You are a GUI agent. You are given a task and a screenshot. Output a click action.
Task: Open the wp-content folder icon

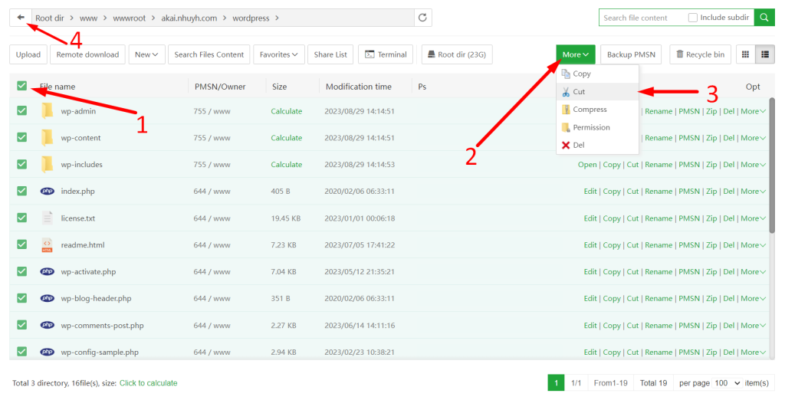47,137
